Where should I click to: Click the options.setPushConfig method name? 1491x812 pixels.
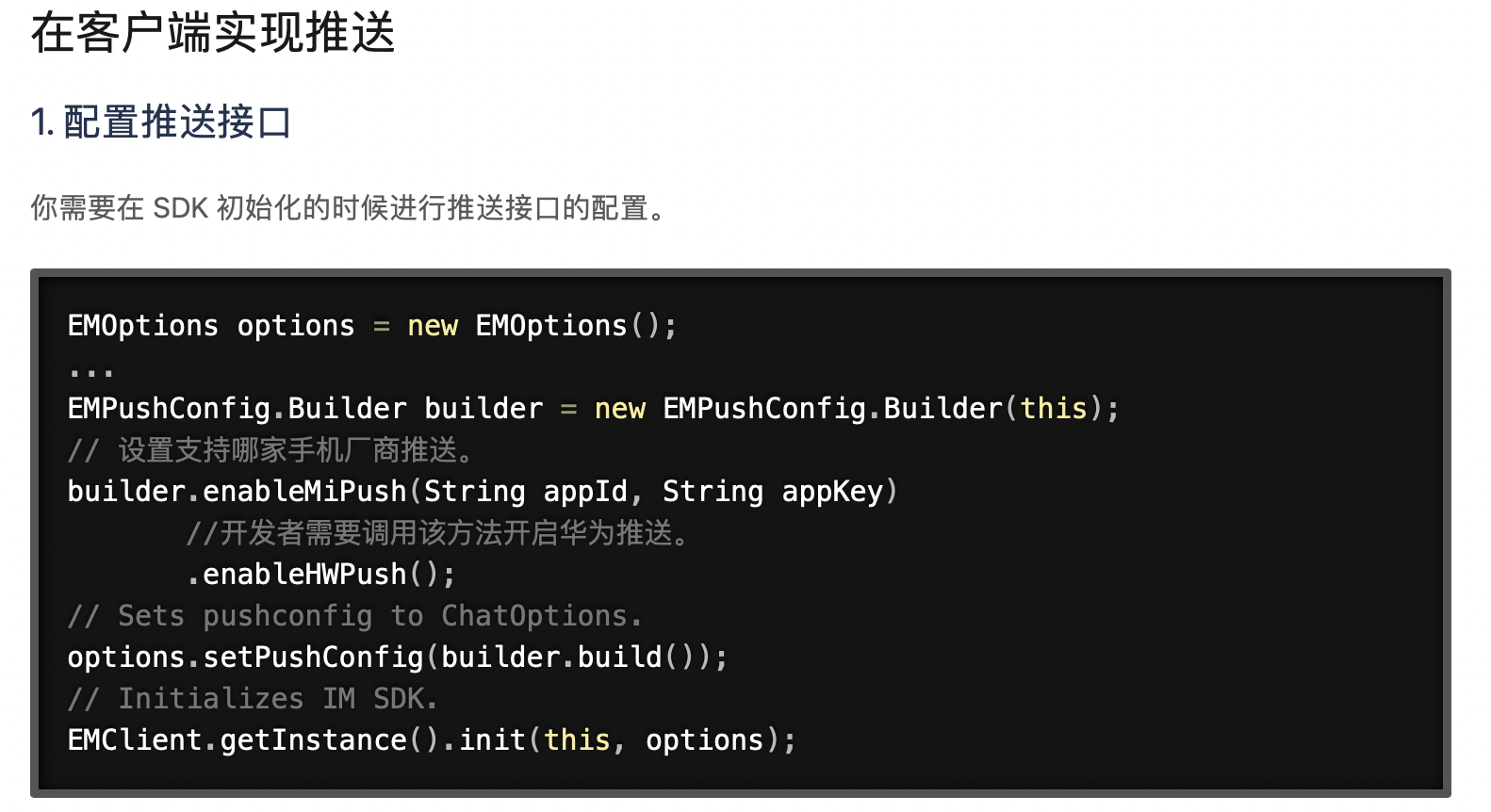tap(245, 658)
